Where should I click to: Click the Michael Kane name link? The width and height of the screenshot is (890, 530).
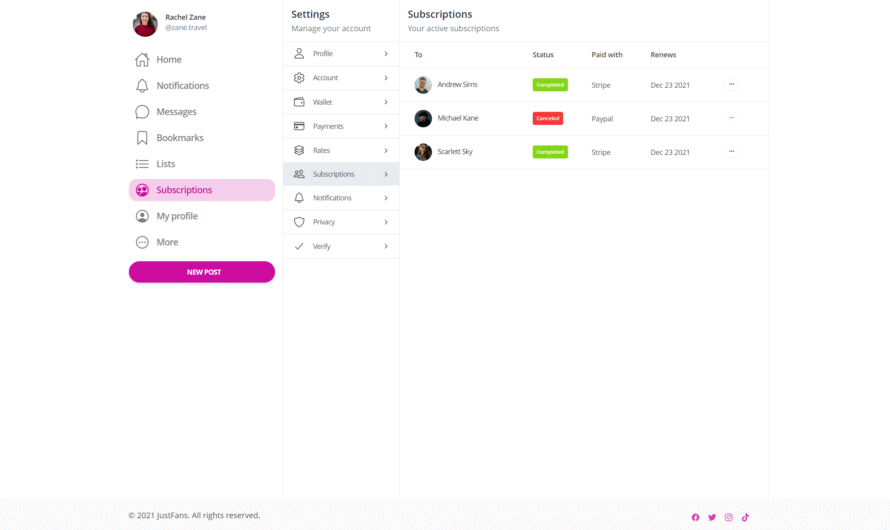[457, 118]
